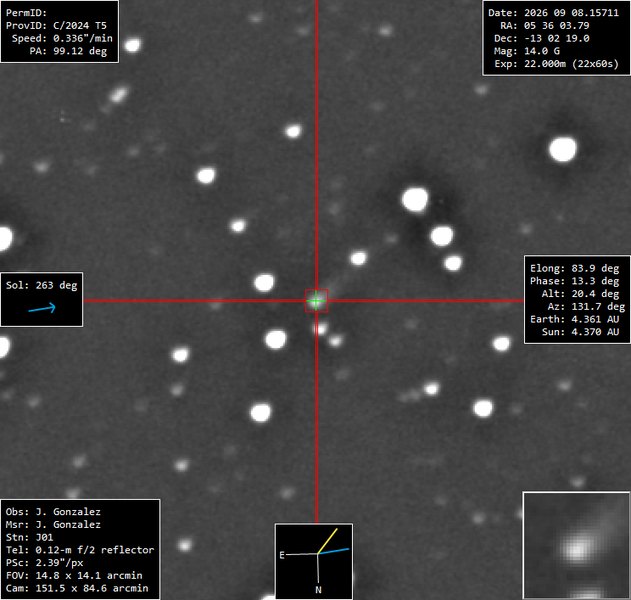The image size is (631, 600).
Task: Click the 'N' label in the compass
Action: coord(318,590)
